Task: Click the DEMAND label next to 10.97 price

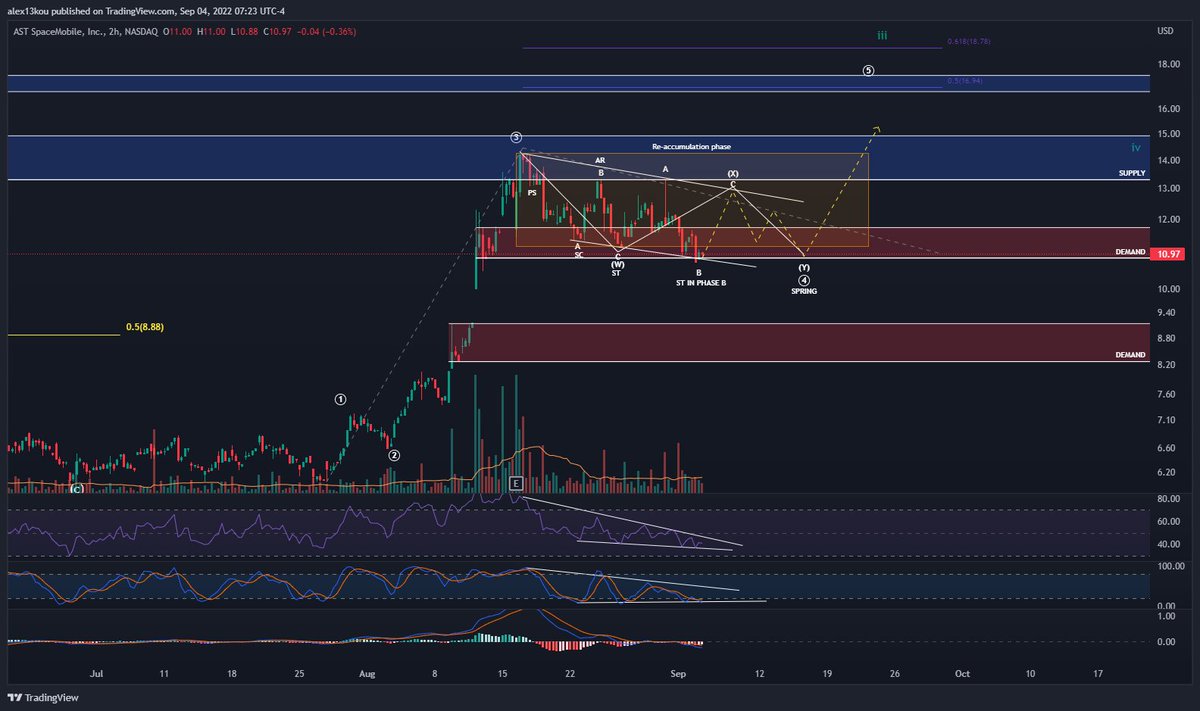Action: [x=1131, y=252]
